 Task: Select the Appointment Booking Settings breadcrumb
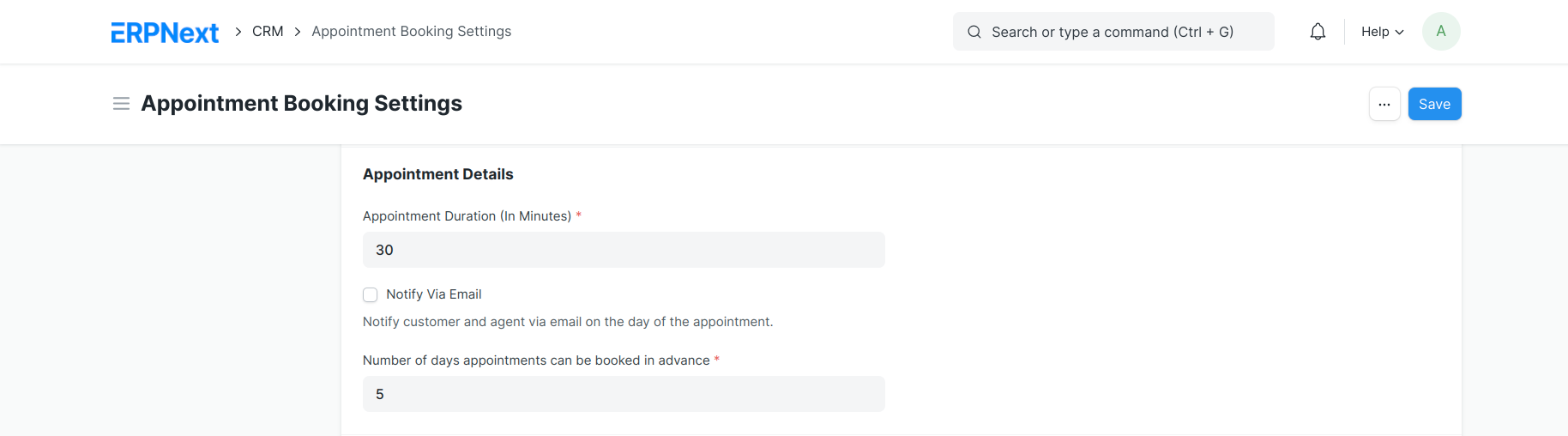point(411,32)
